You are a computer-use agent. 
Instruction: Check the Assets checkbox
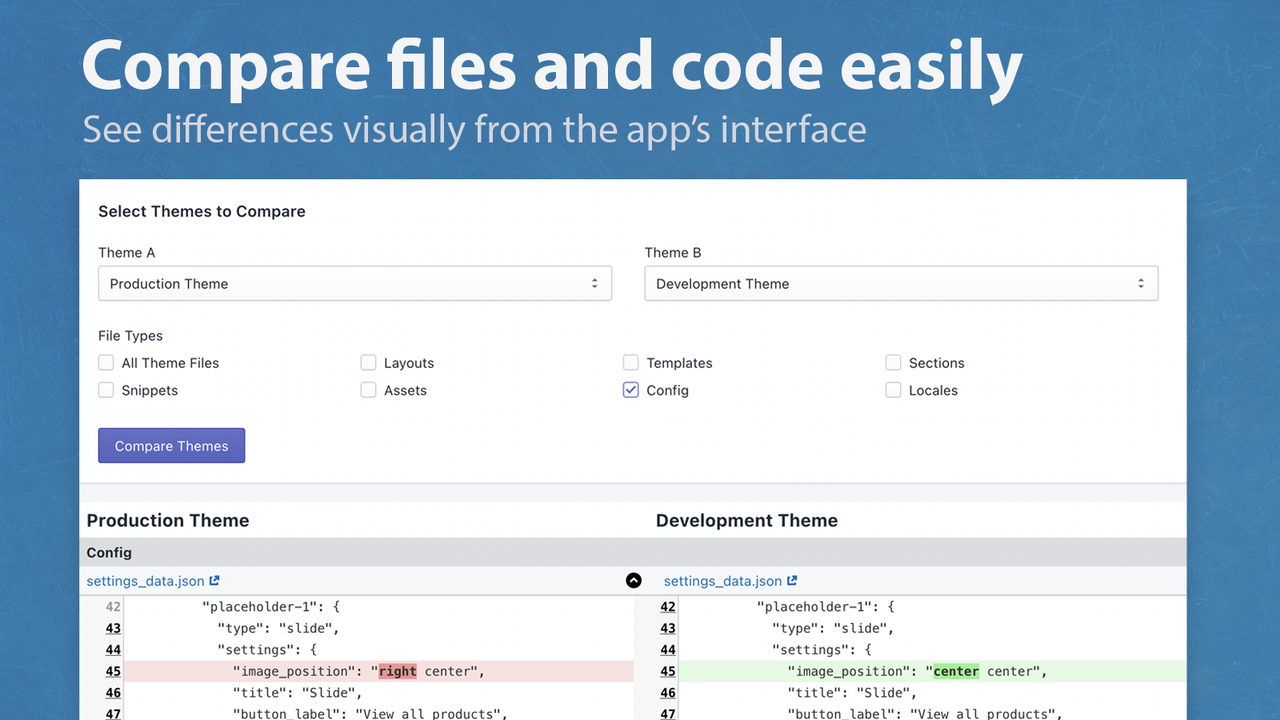368,390
